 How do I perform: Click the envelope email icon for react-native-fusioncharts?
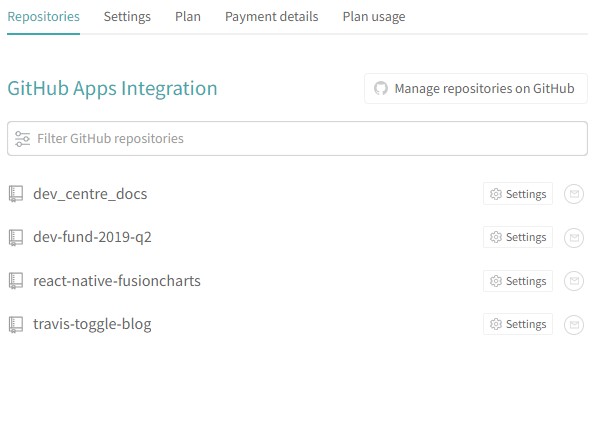574,281
